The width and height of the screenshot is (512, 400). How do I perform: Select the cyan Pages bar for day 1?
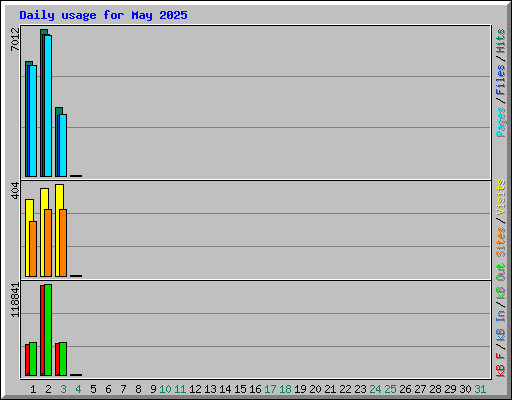[x=33, y=121]
